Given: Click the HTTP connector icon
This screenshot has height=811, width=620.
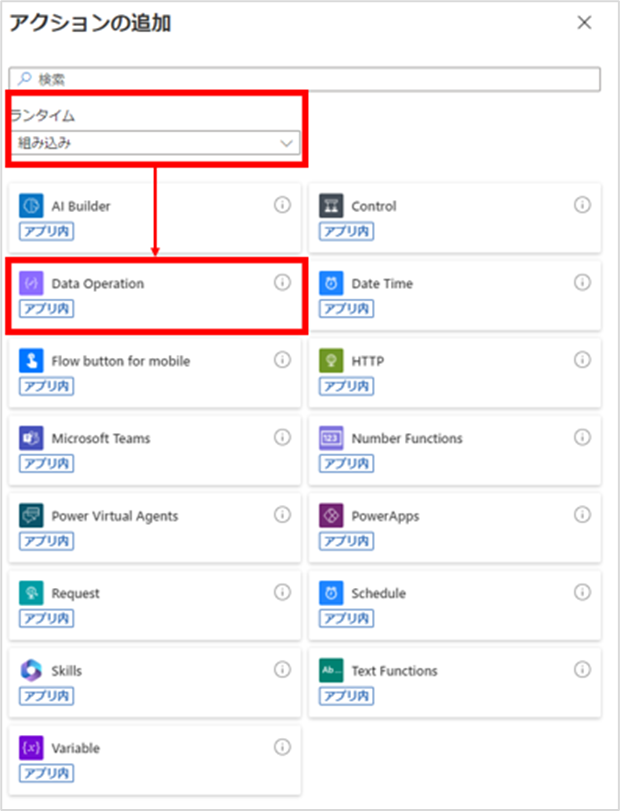Looking at the screenshot, I should 331,361.
